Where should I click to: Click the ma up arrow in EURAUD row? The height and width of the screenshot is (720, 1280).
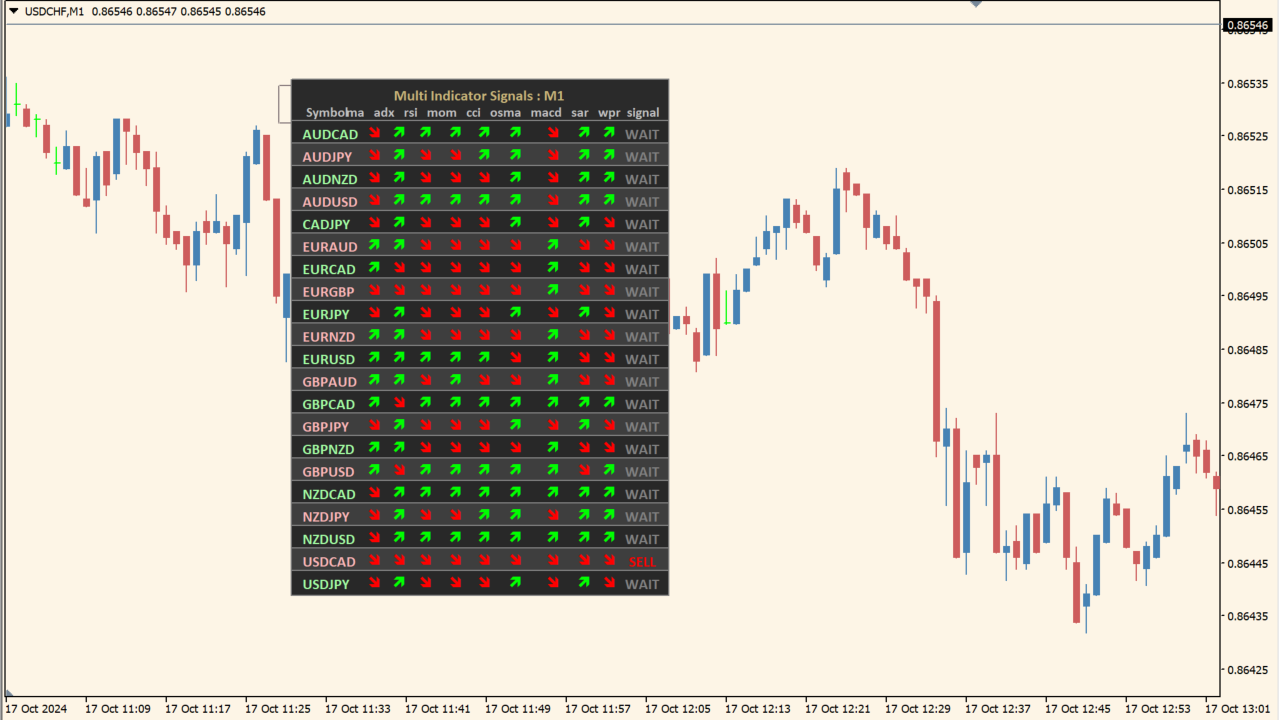coord(374,245)
